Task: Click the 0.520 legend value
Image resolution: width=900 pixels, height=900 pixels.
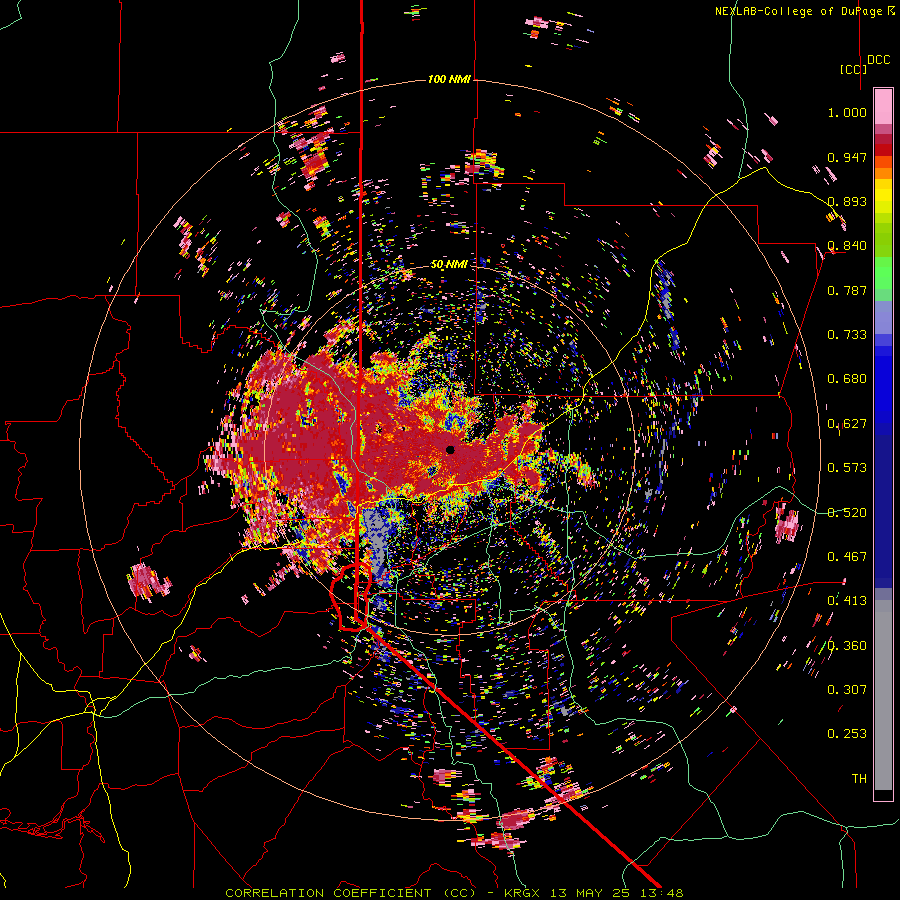Action: pos(847,513)
